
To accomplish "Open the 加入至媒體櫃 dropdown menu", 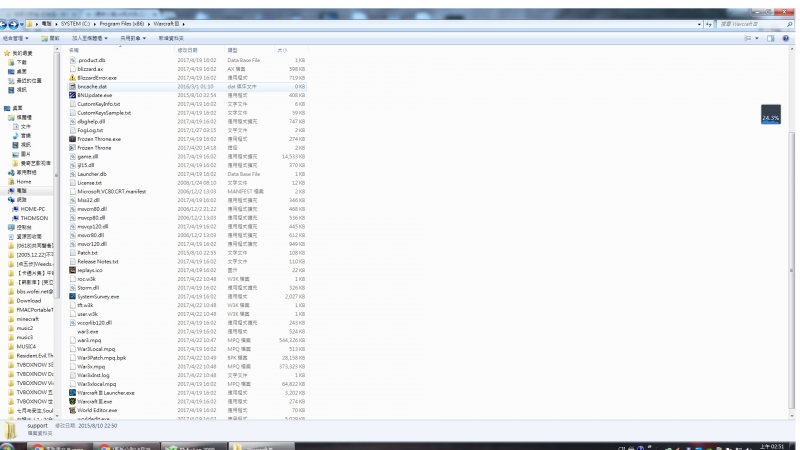I will 89,38.
